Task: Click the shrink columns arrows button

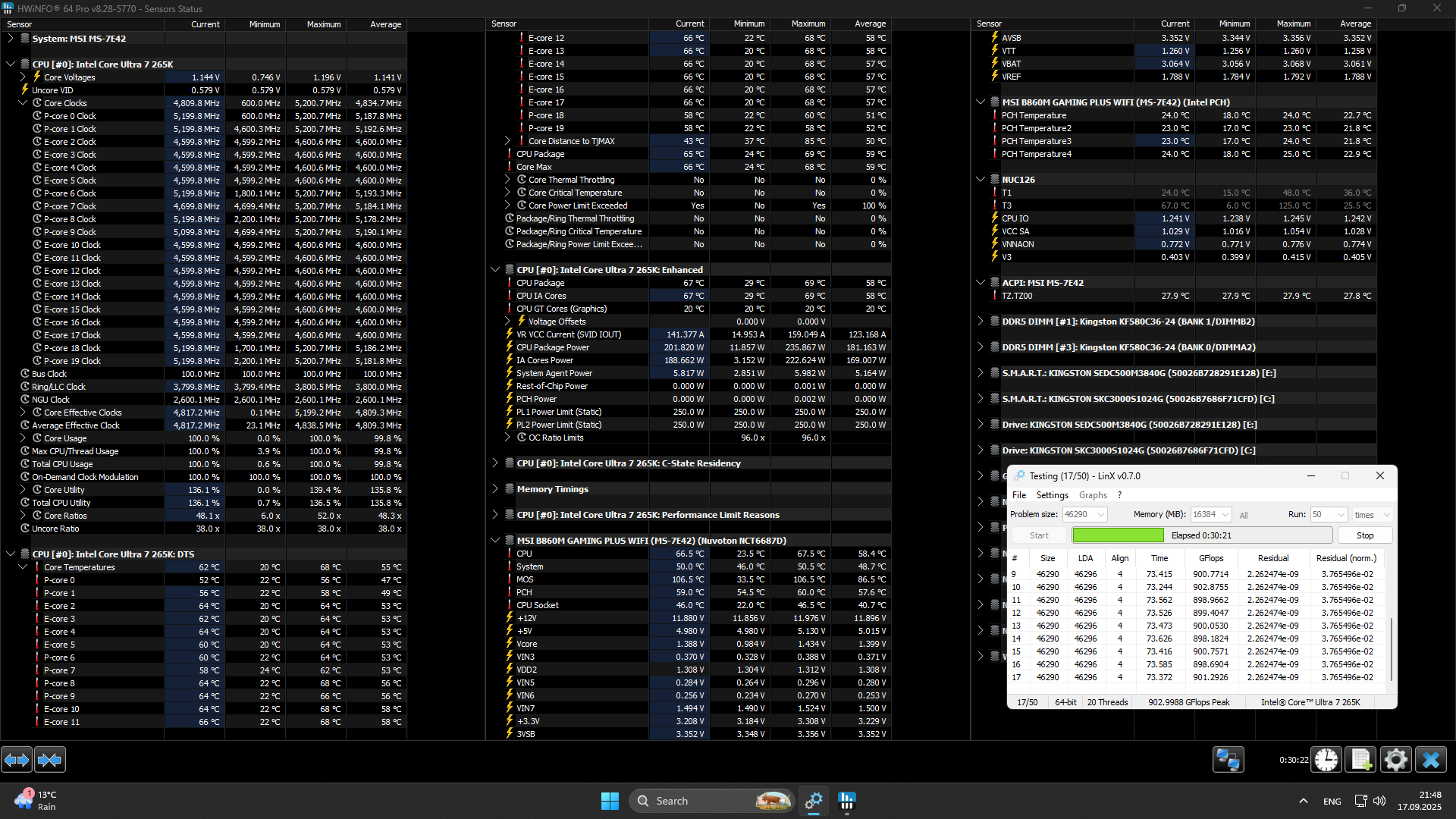Action: click(50, 760)
